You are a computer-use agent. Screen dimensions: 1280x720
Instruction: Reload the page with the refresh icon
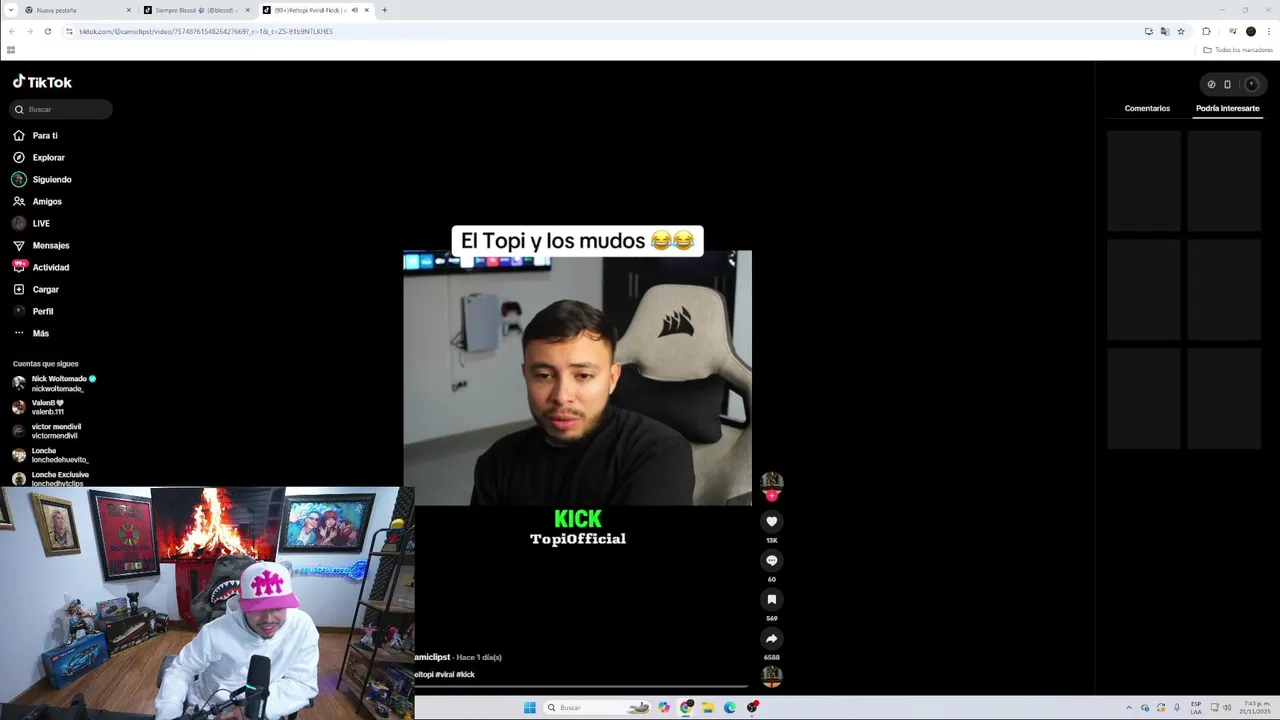47,31
